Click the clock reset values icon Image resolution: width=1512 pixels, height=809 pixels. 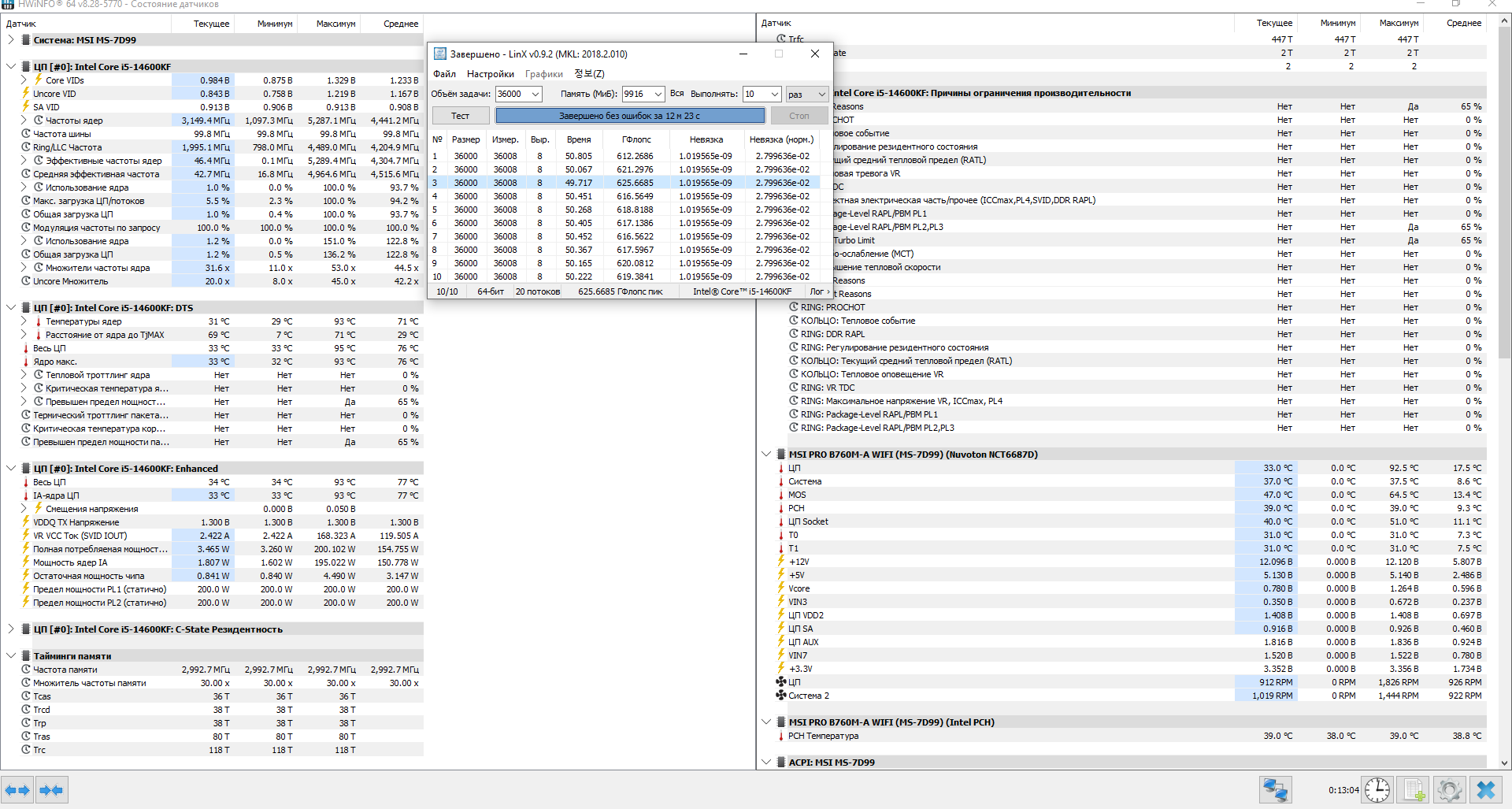point(1377,789)
